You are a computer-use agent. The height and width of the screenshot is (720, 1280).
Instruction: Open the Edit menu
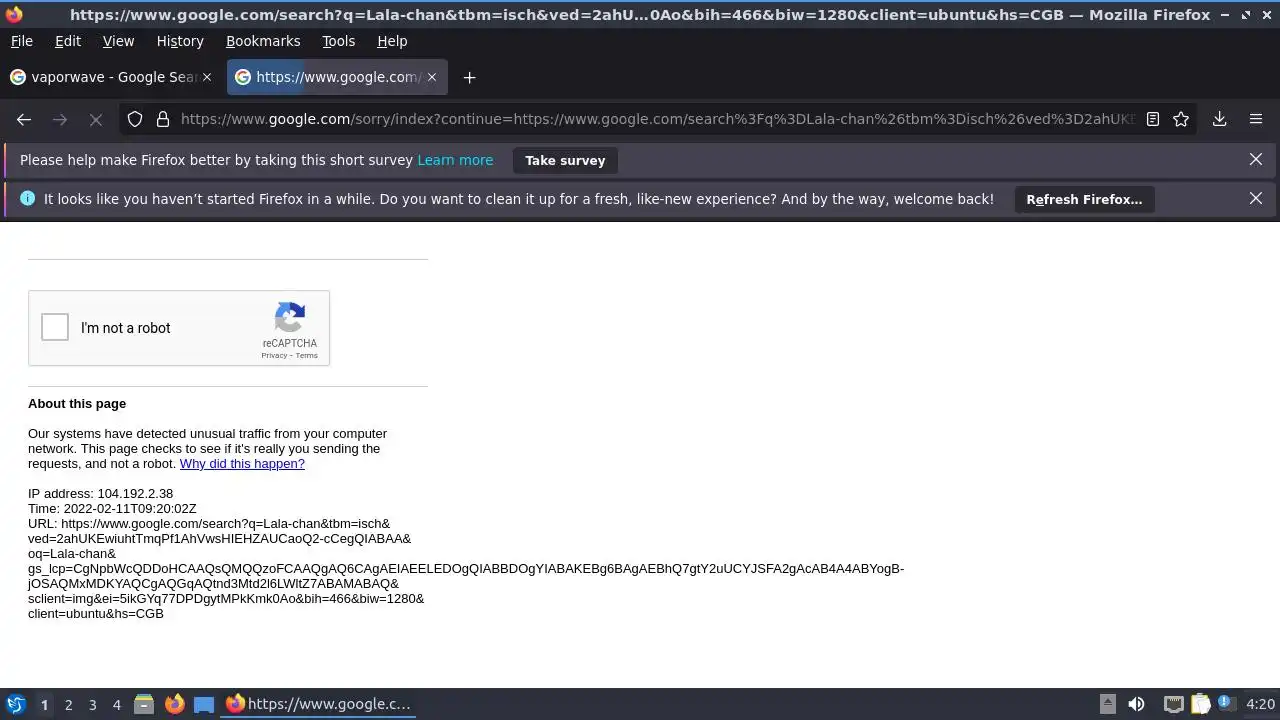pos(68,41)
